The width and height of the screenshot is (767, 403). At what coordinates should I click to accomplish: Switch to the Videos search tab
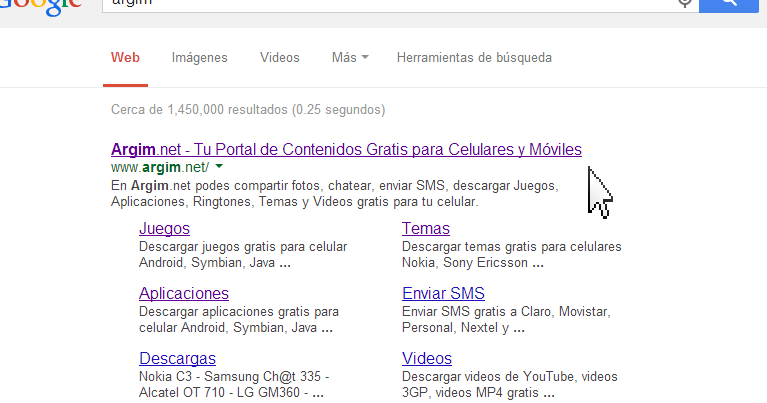pos(280,58)
